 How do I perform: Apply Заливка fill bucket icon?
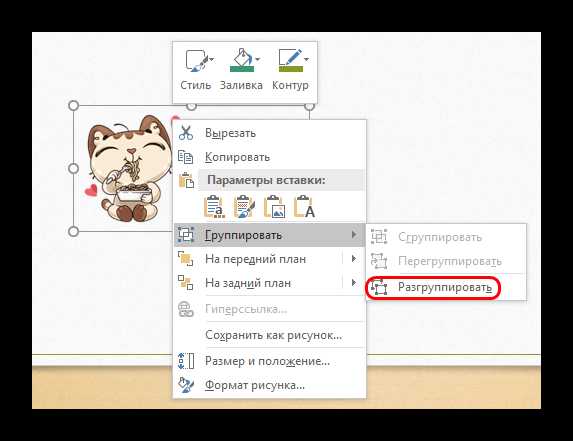coord(242,60)
